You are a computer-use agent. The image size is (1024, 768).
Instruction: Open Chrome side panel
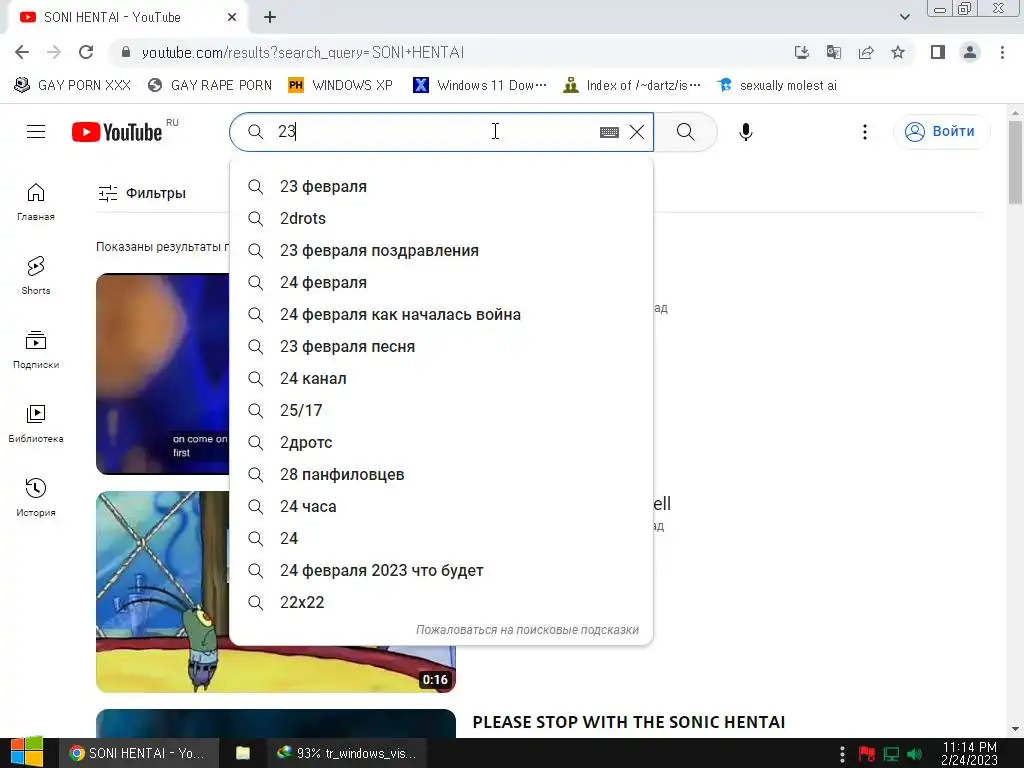pos(938,52)
